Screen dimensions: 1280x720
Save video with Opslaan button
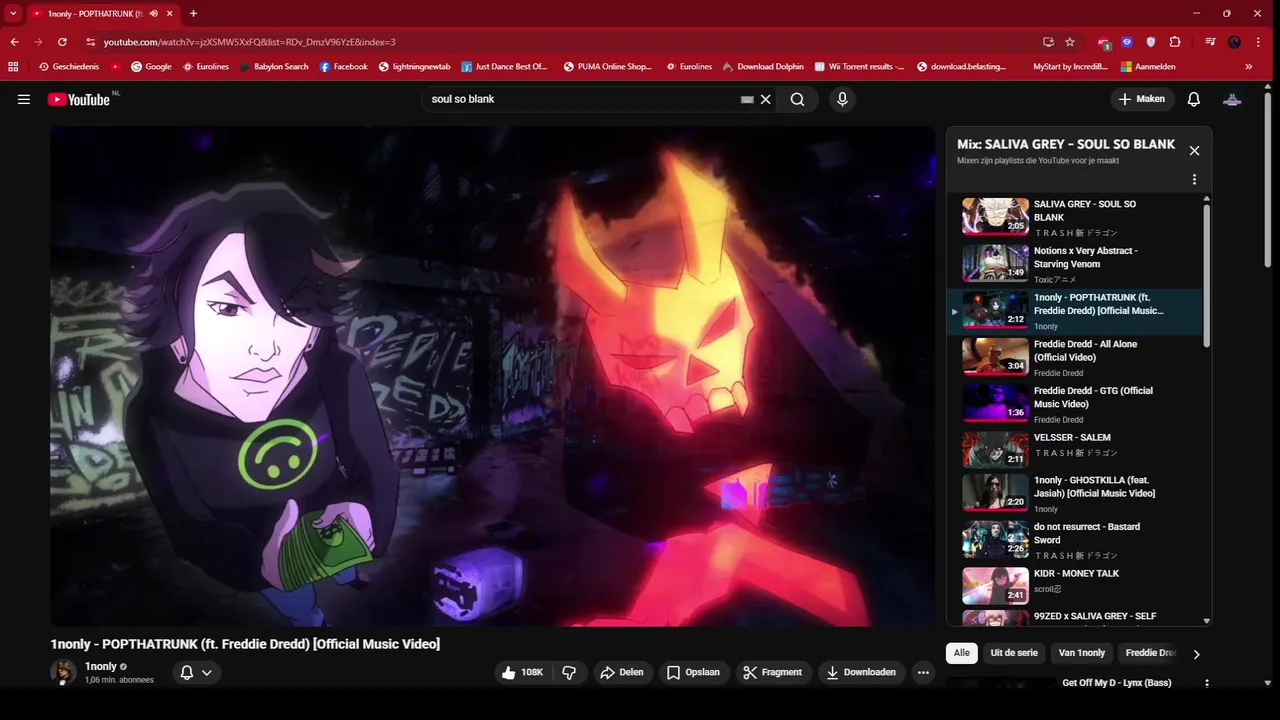pyautogui.click(x=693, y=672)
